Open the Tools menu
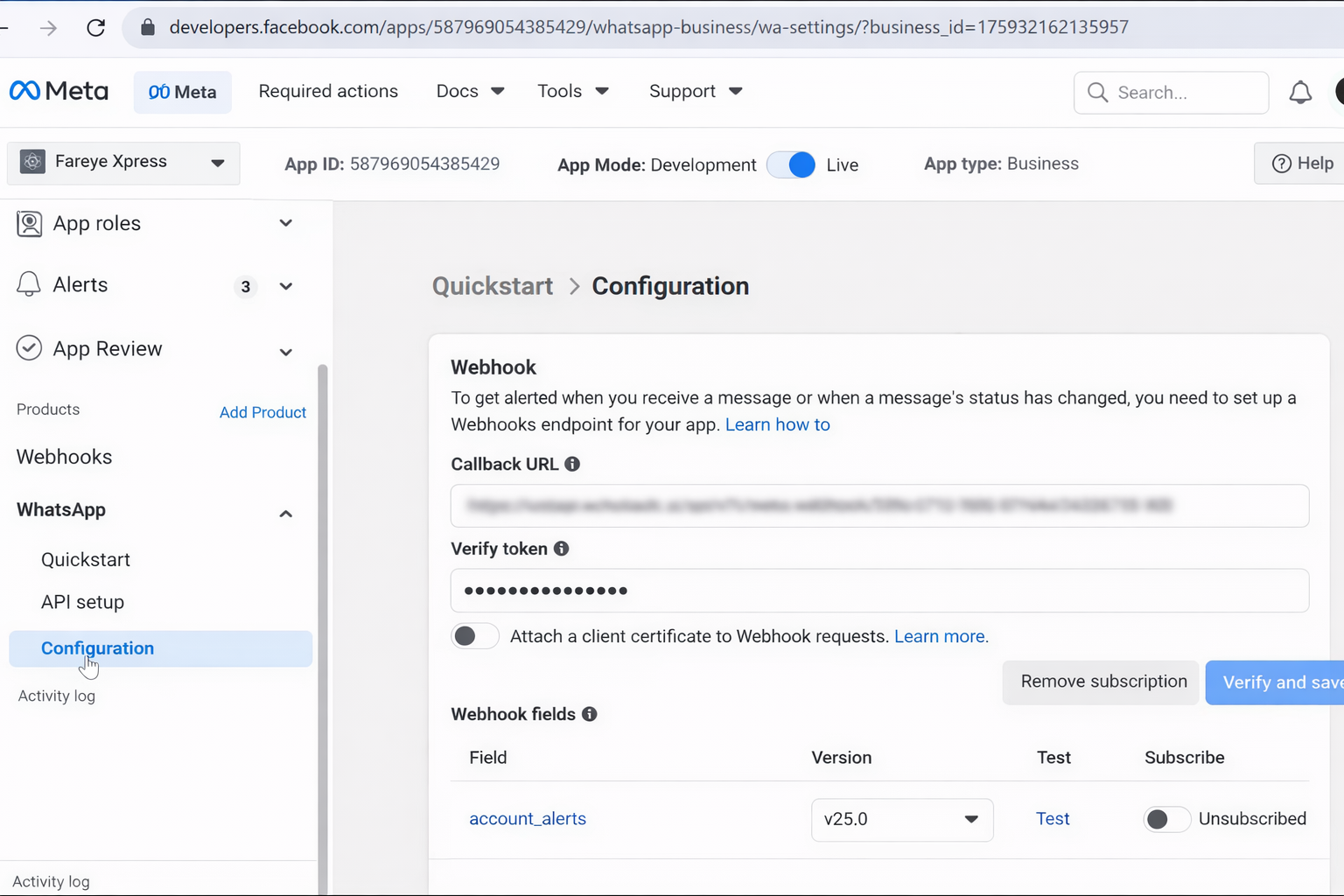This screenshot has width=1344, height=896. (573, 91)
